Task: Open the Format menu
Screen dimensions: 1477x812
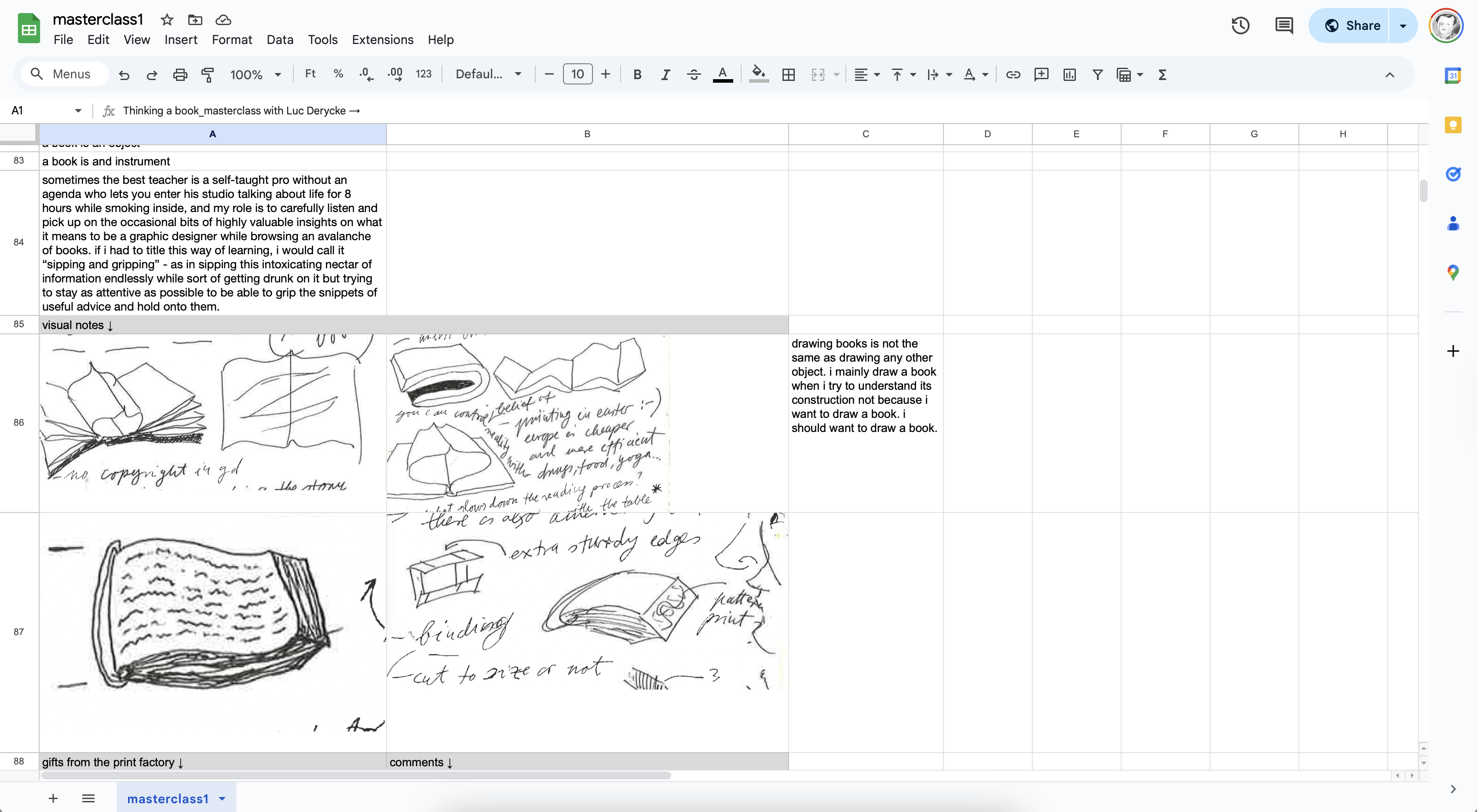Action: [232, 40]
